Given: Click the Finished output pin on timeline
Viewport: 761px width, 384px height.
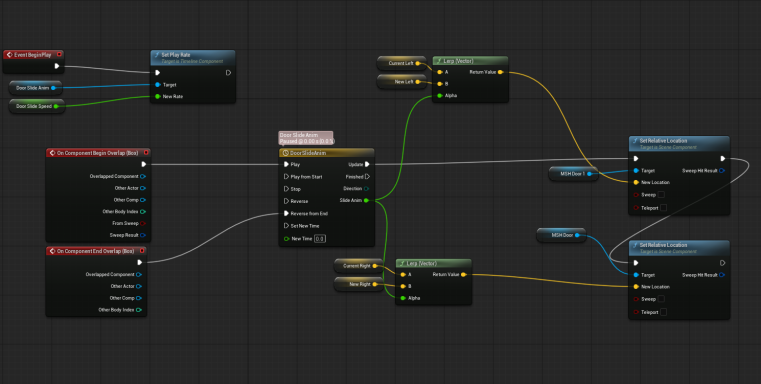Looking at the screenshot, I should pyautogui.click(x=367, y=177).
